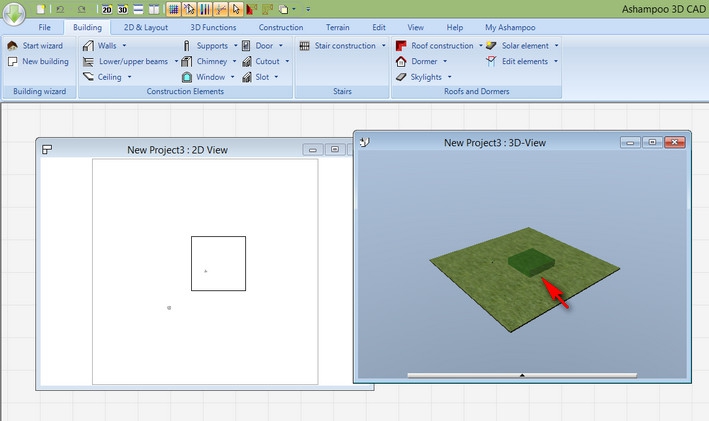The image size is (709, 421).
Task: Click the stacked layers icon in quick toolbar
Action: (x=283, y=9)
